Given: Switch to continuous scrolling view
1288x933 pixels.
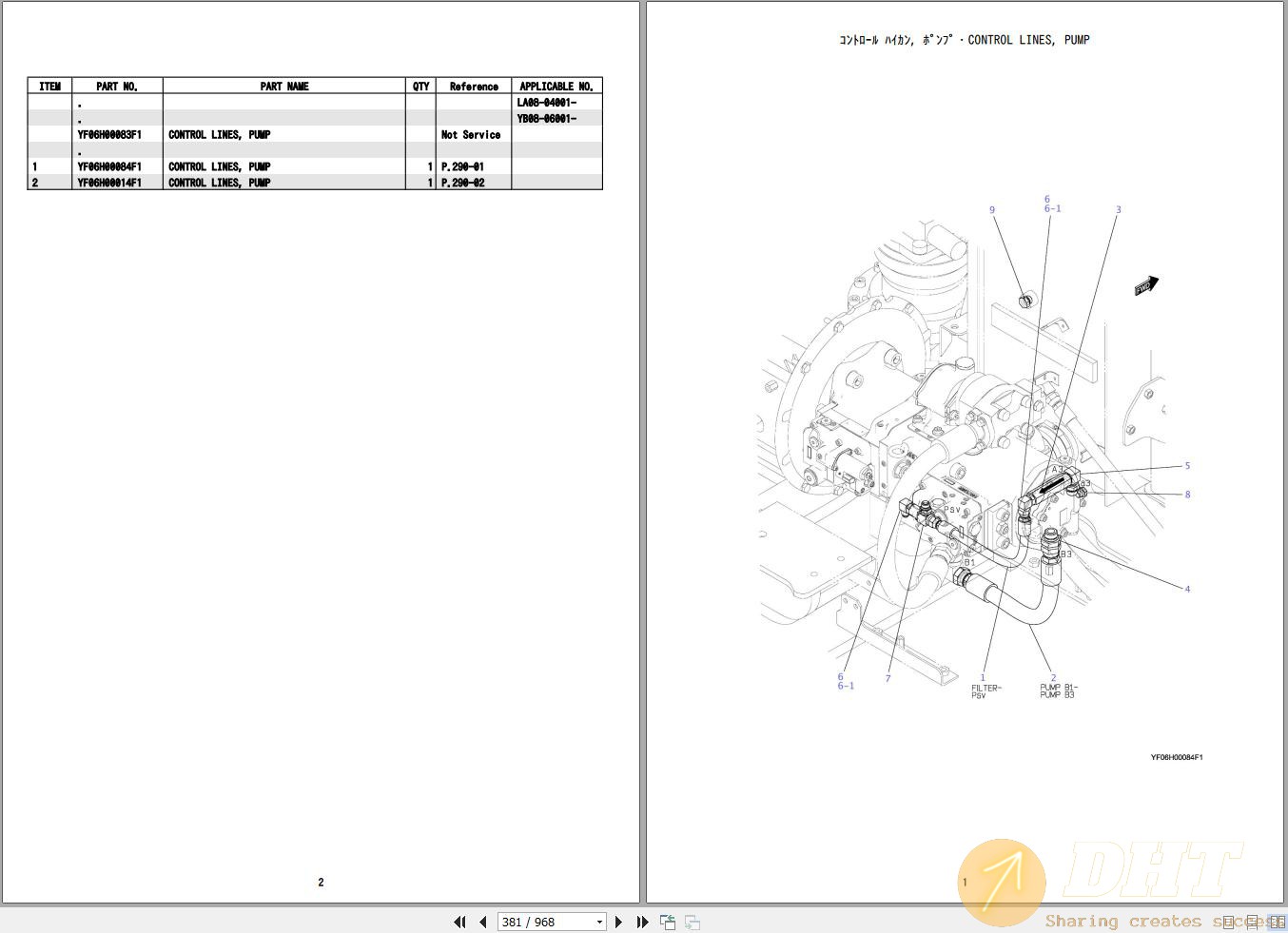Looking at the screenshot, I should (x=1254, y=922).
